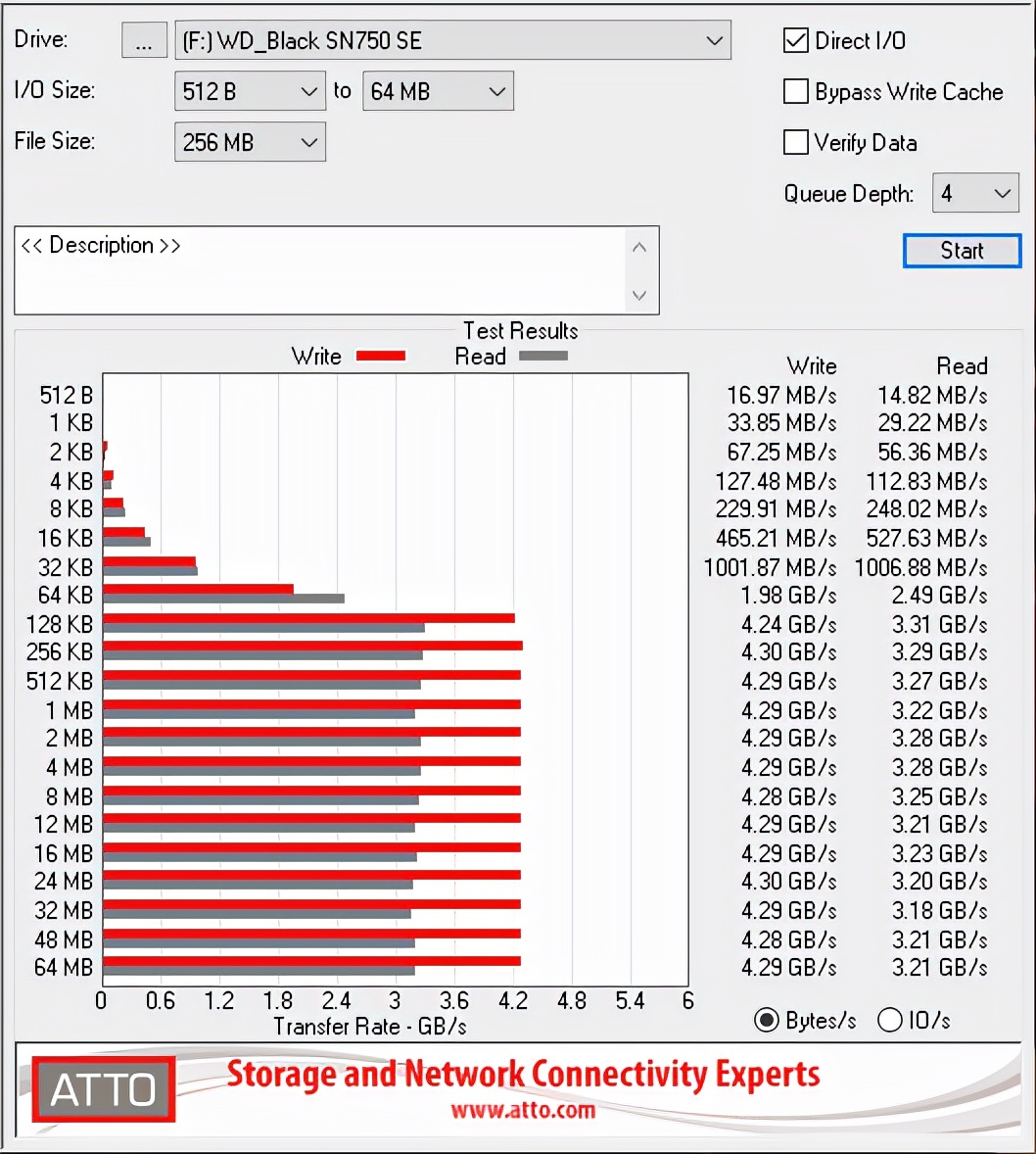Click the Write column header
The width and height of the screenshot is (1036, 1154).
[x=812, y=366]
